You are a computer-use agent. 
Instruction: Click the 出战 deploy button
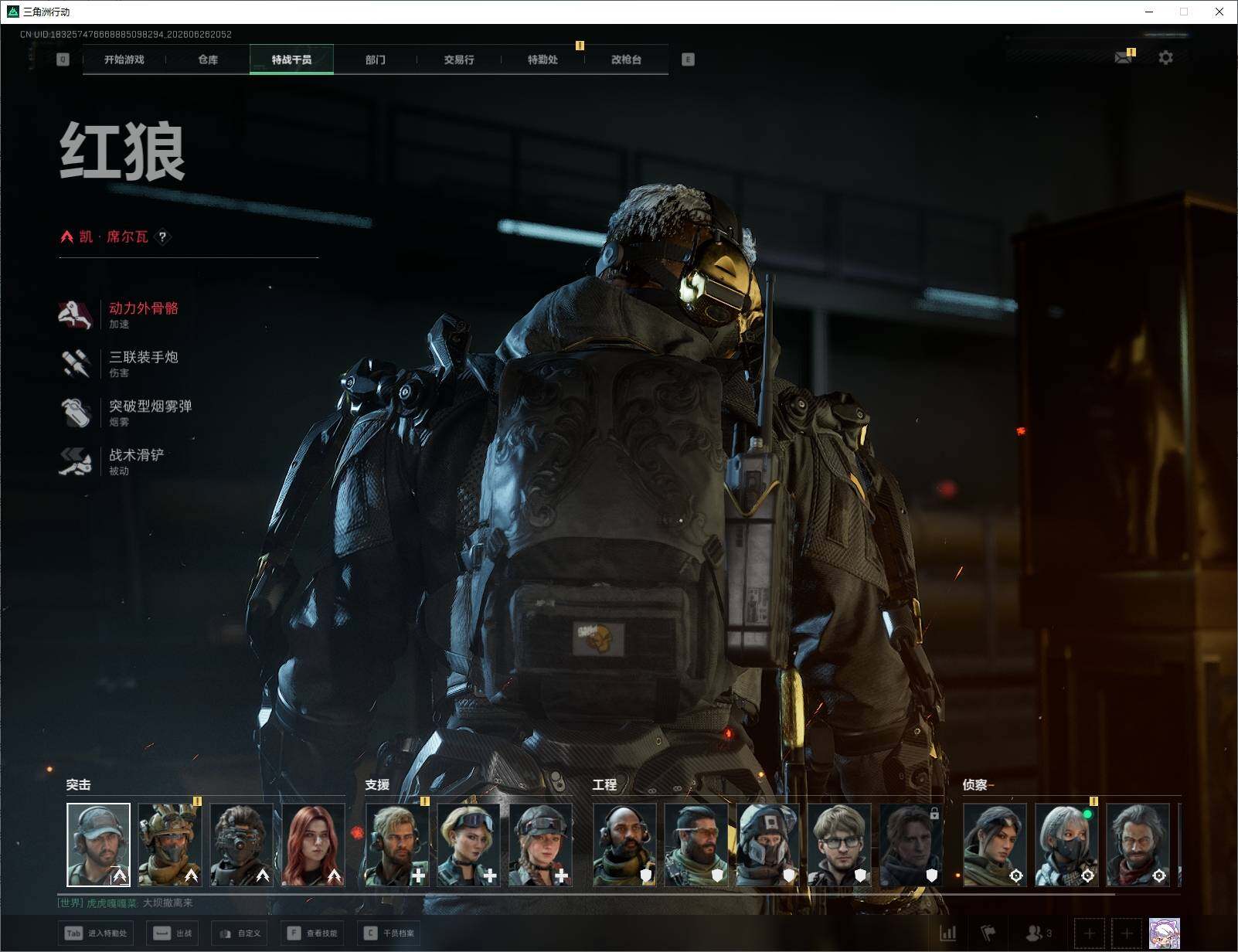173,933
